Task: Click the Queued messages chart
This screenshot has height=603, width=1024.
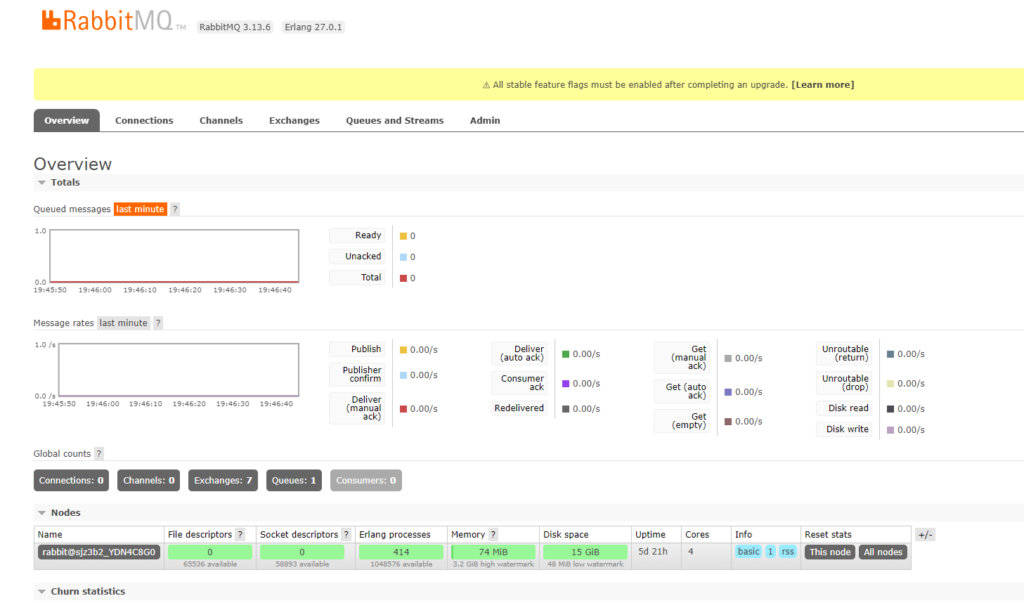Action: tap(174, 256)
